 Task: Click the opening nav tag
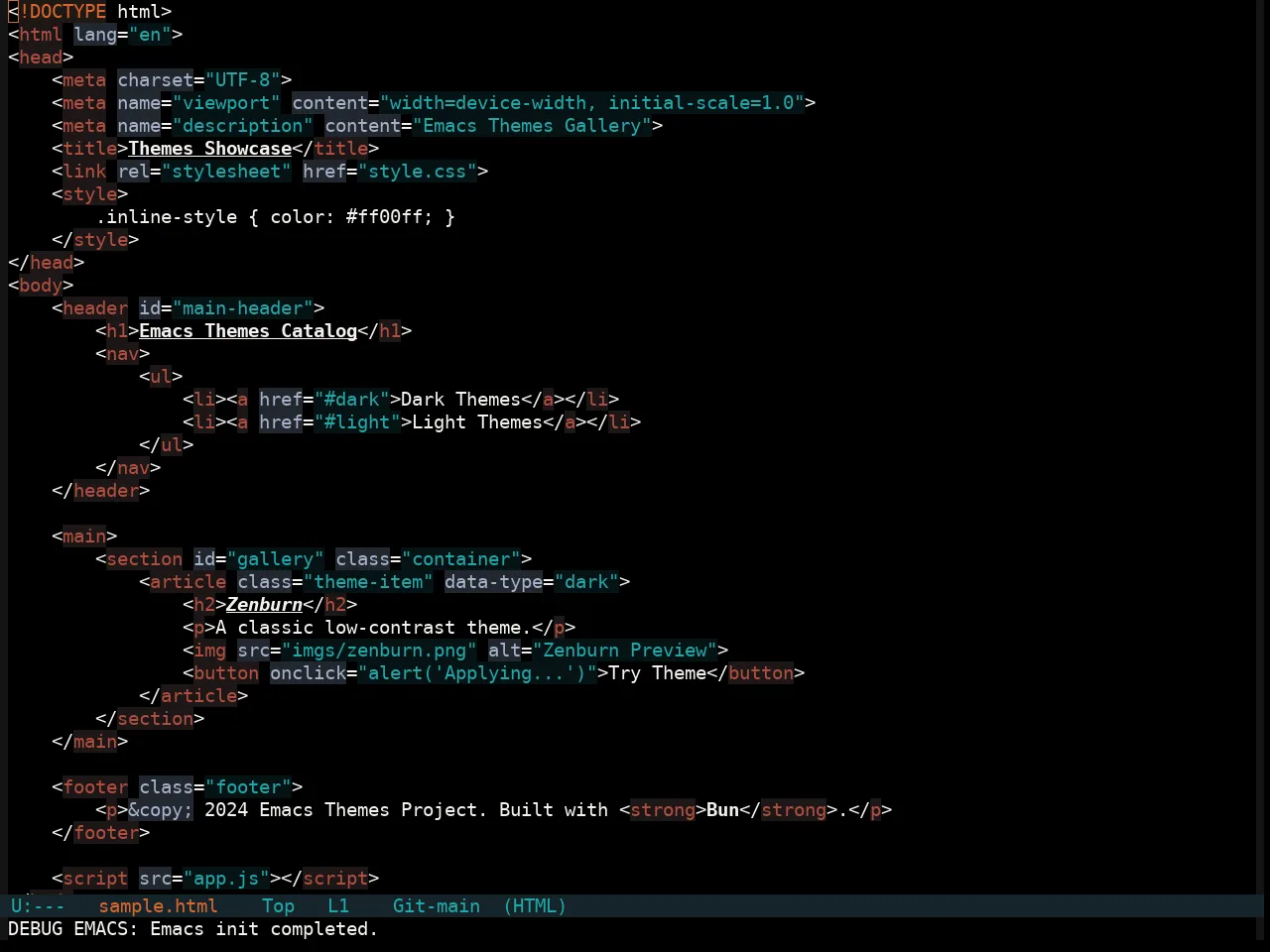tap(123, 354)
